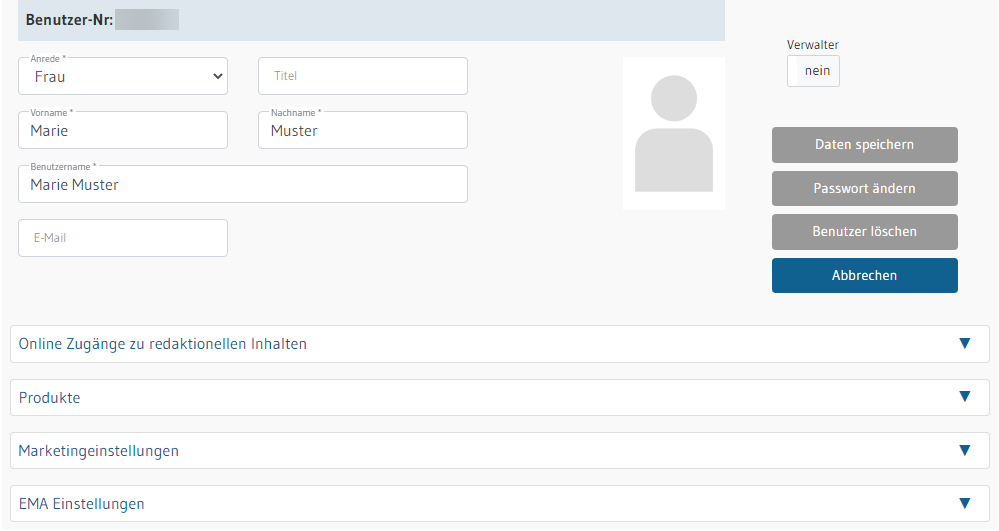Expand the Marketingeinstellungen section
The width and height of the screenshot is (999, 531).
(x=500, y=451)
